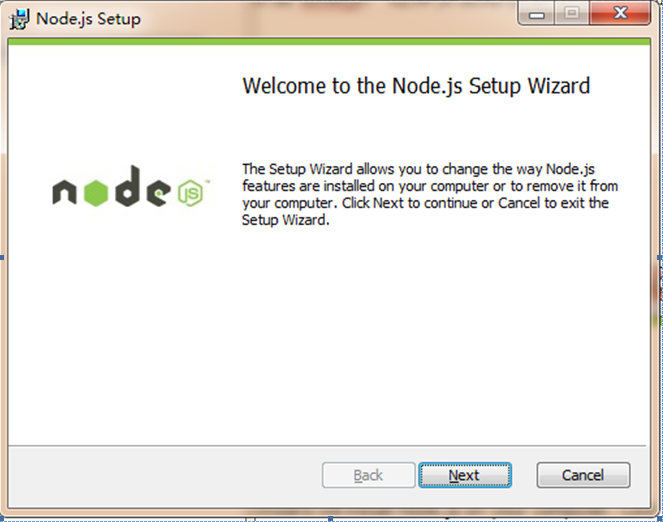
Task: Click the greyed-out maximize button
Action: tap(572, 14)
